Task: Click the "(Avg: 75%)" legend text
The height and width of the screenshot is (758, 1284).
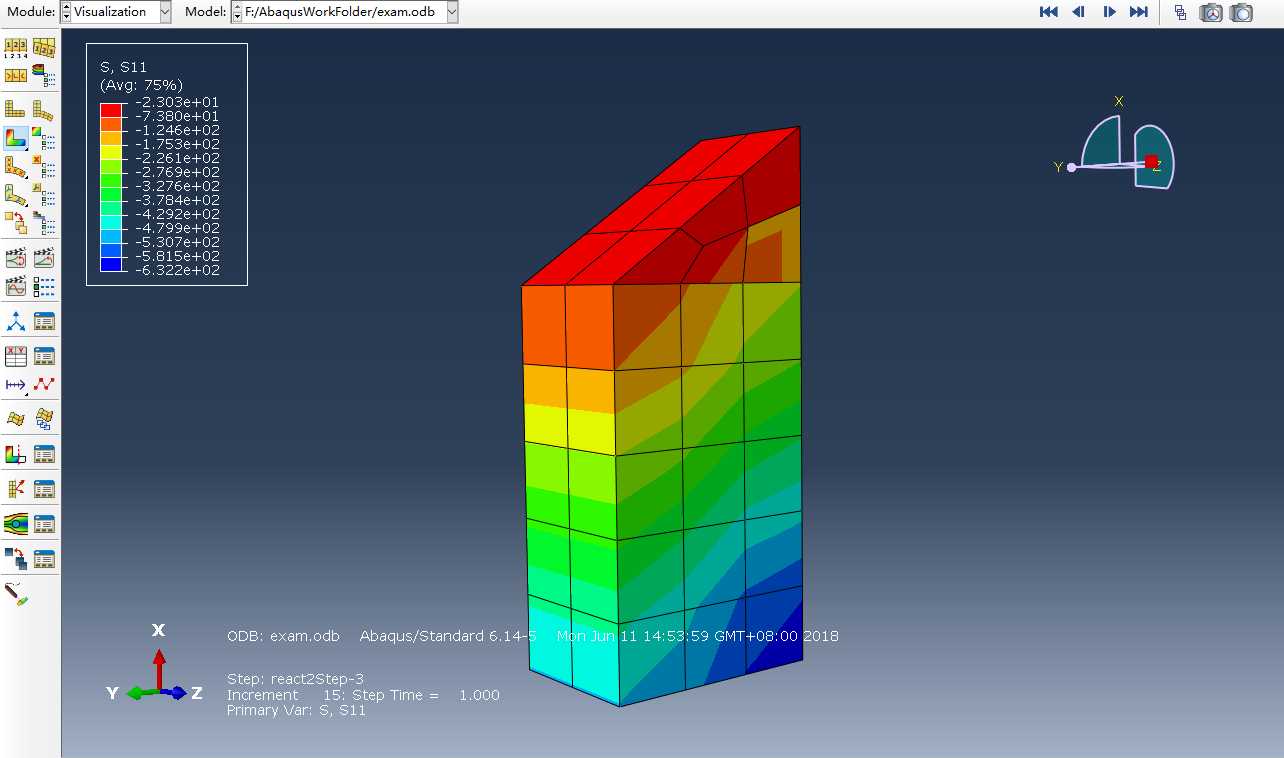Action: (x=141, y=85)
